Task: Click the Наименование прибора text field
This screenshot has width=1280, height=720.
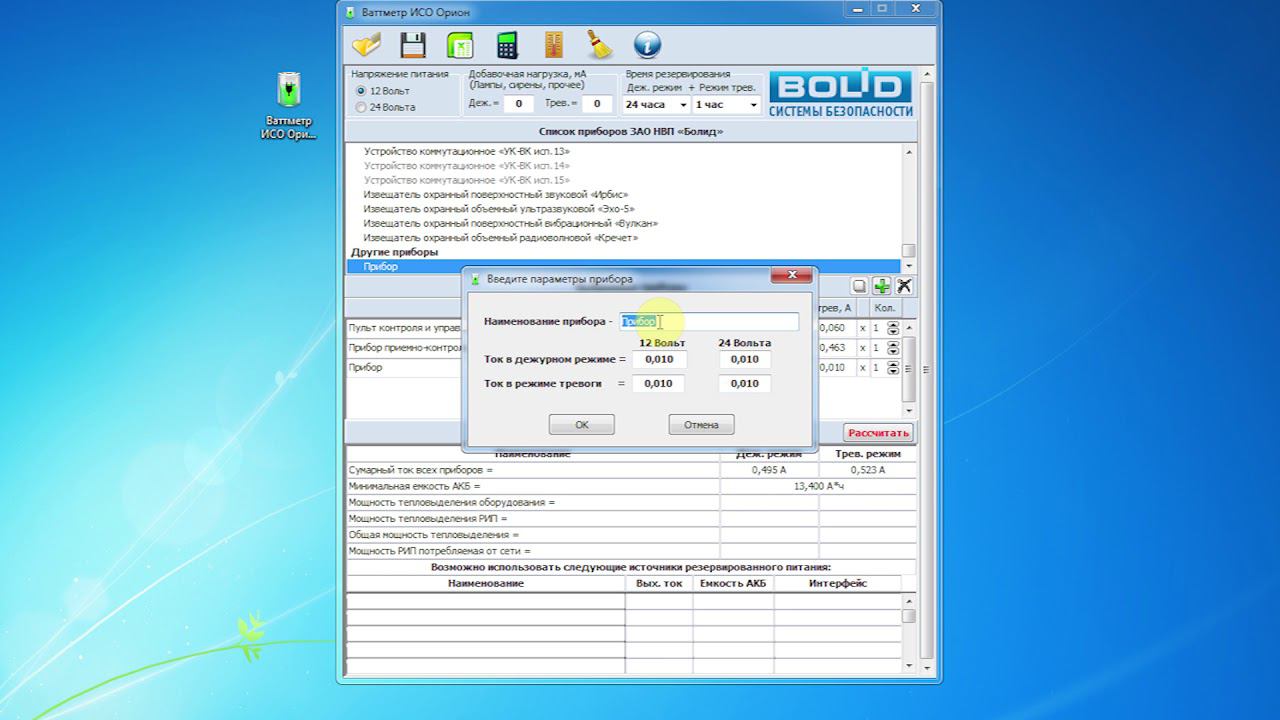Action: point(709,322)
